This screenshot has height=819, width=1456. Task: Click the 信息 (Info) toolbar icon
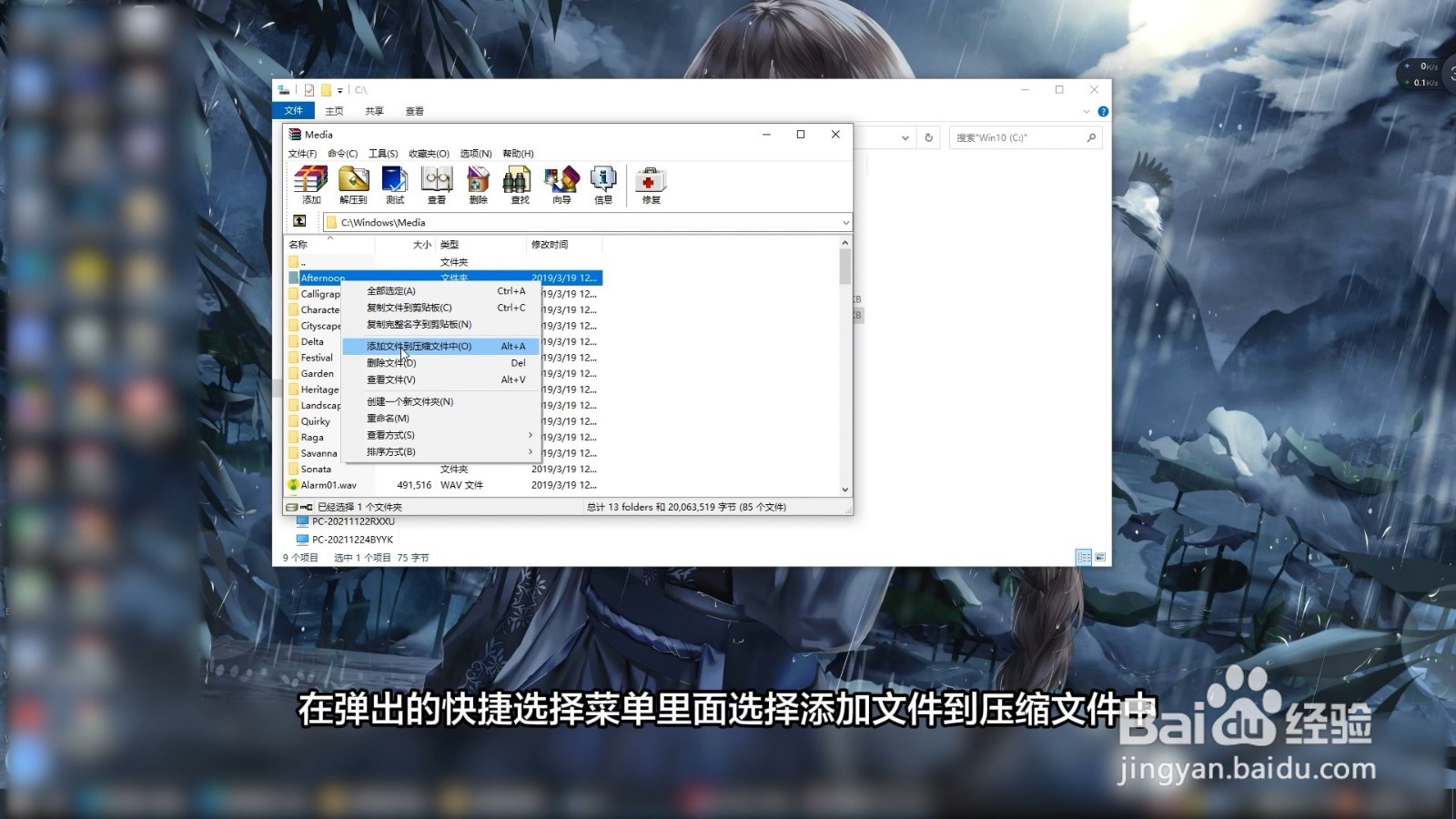(x=603, y=186)
